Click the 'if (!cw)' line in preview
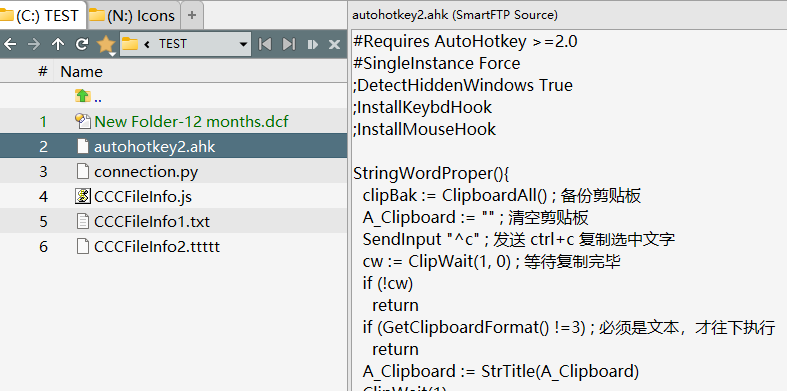Screen dimensions: 787x391 click(x=387, y=284)
